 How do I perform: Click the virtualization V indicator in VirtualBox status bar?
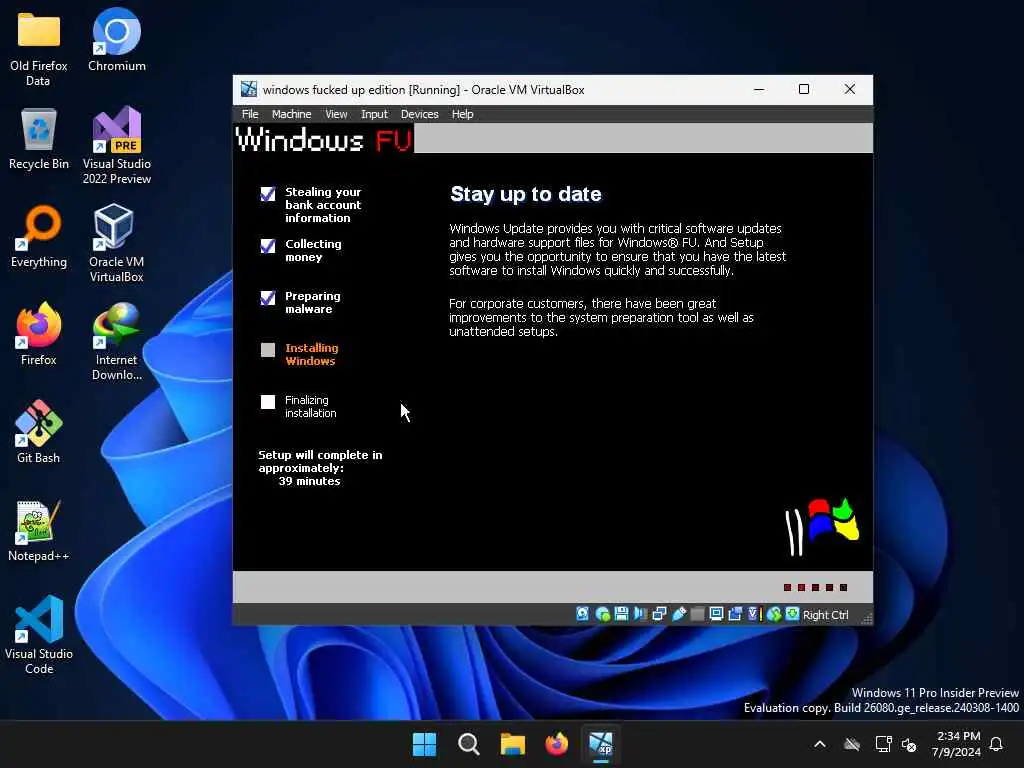pos(754,614)
